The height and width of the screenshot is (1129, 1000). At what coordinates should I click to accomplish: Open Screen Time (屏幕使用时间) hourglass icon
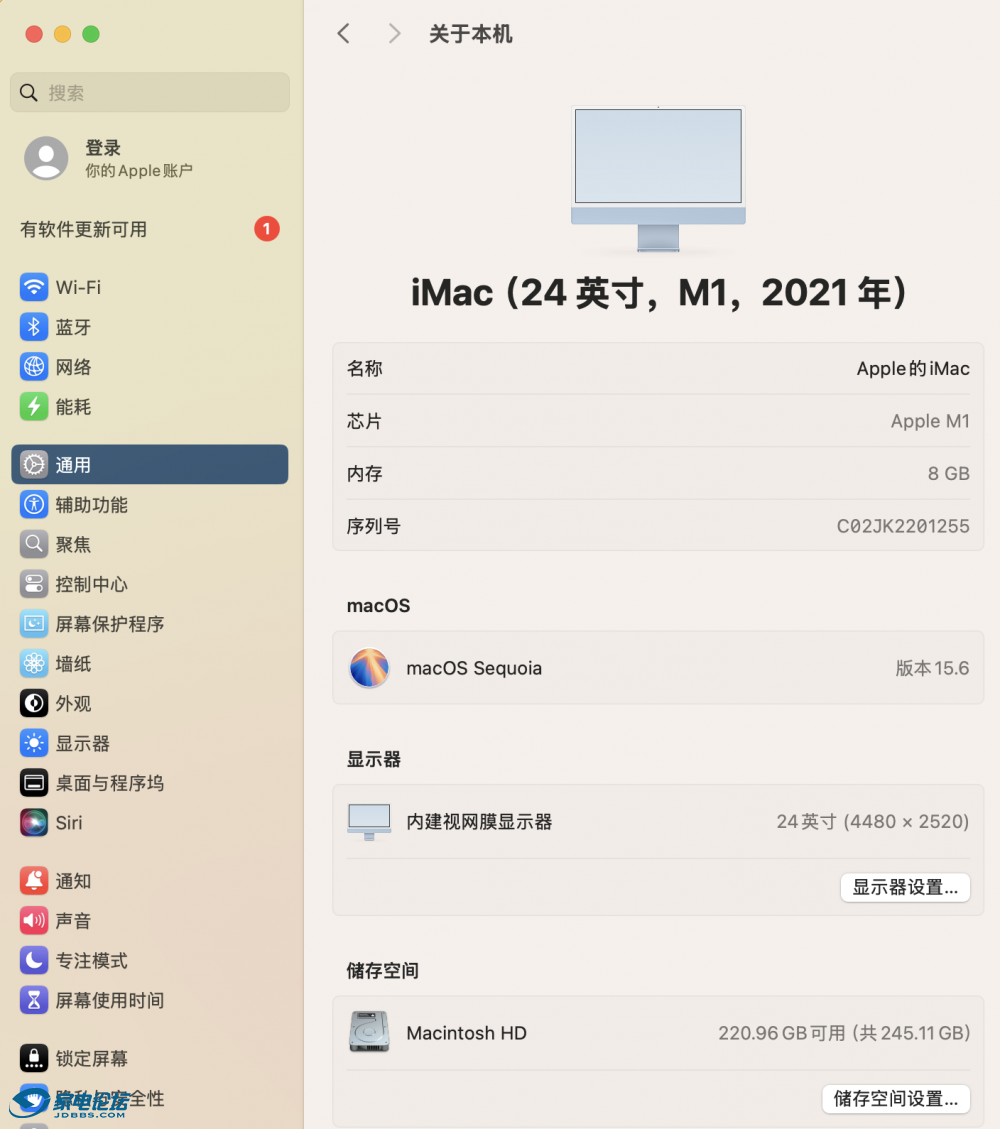pos(34,1000)
